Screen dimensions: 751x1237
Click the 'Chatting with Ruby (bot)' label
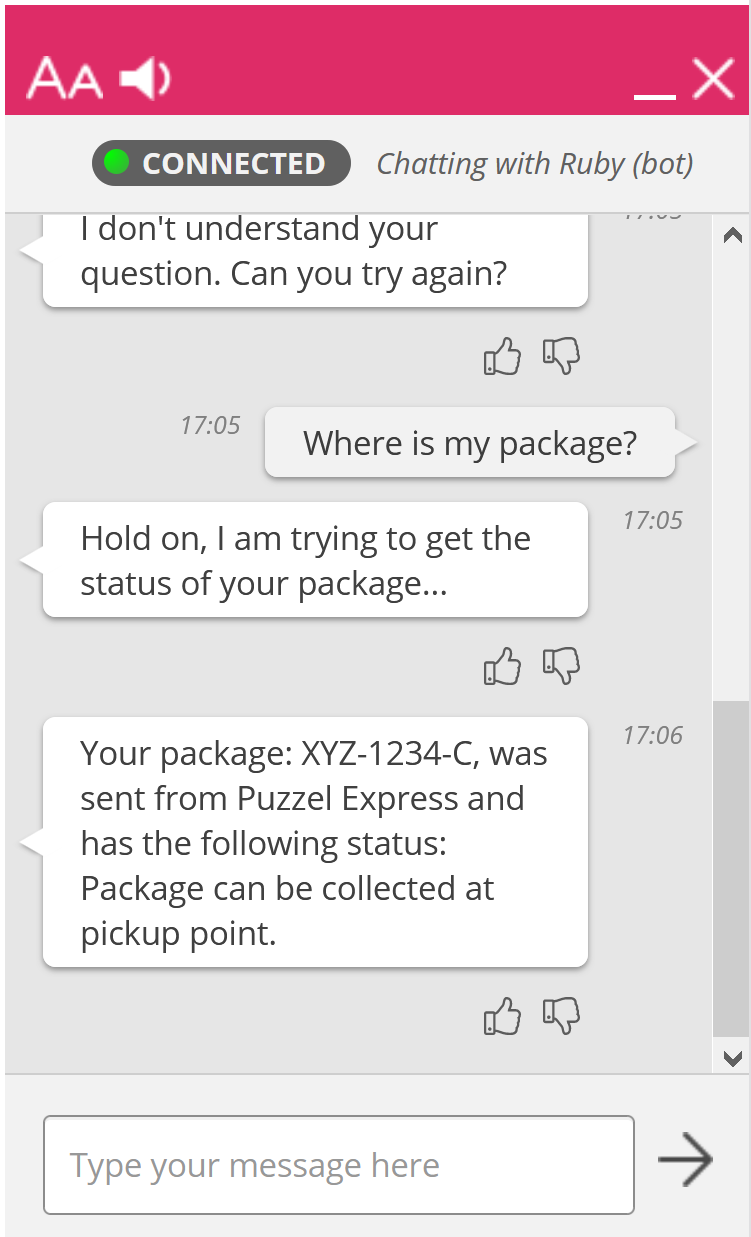(534, 164)
